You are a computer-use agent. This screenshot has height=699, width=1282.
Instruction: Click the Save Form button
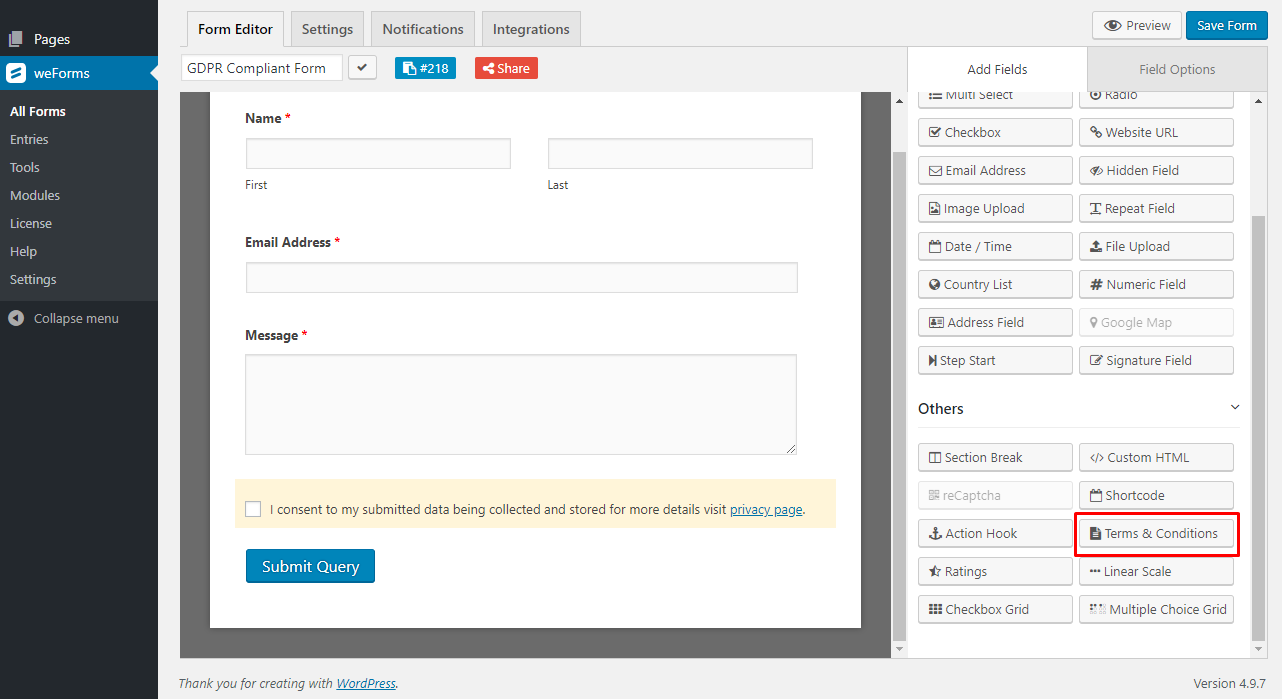[x=1226, y=25]
